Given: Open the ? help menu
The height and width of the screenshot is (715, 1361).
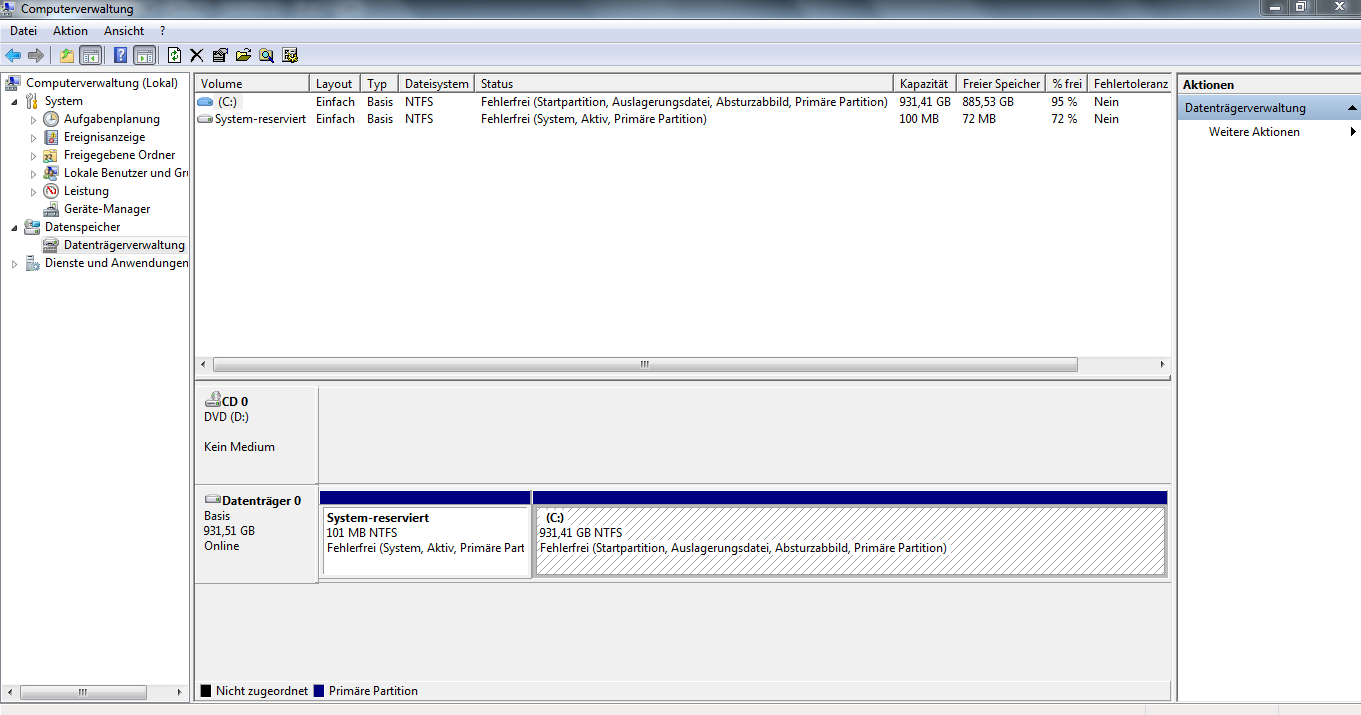Looking at the screenshot, I should 162,31.
